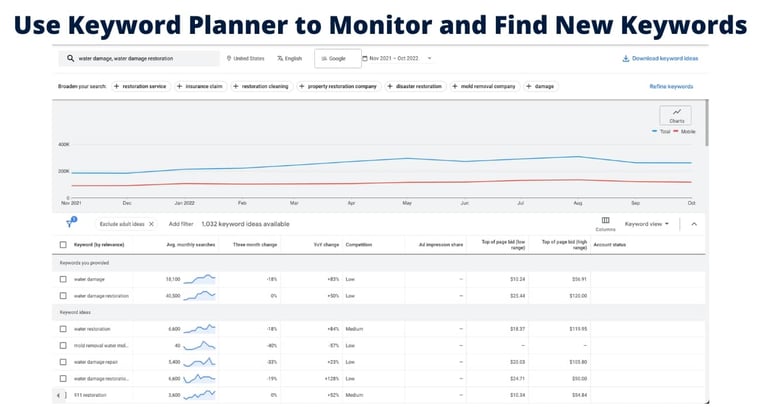Remove the Exclude adult ideas filter
The height and width of the screenshot is (409, 761).
click(151, 224)
